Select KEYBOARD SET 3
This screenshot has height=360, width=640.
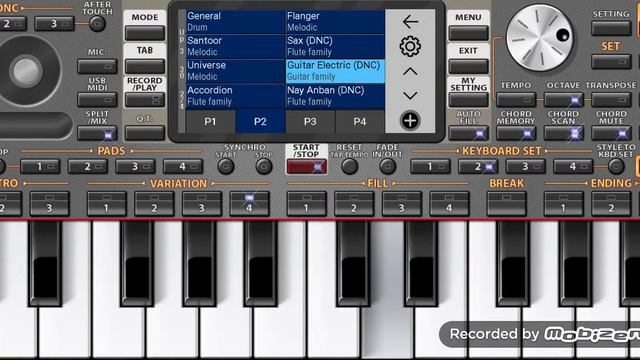526,167
